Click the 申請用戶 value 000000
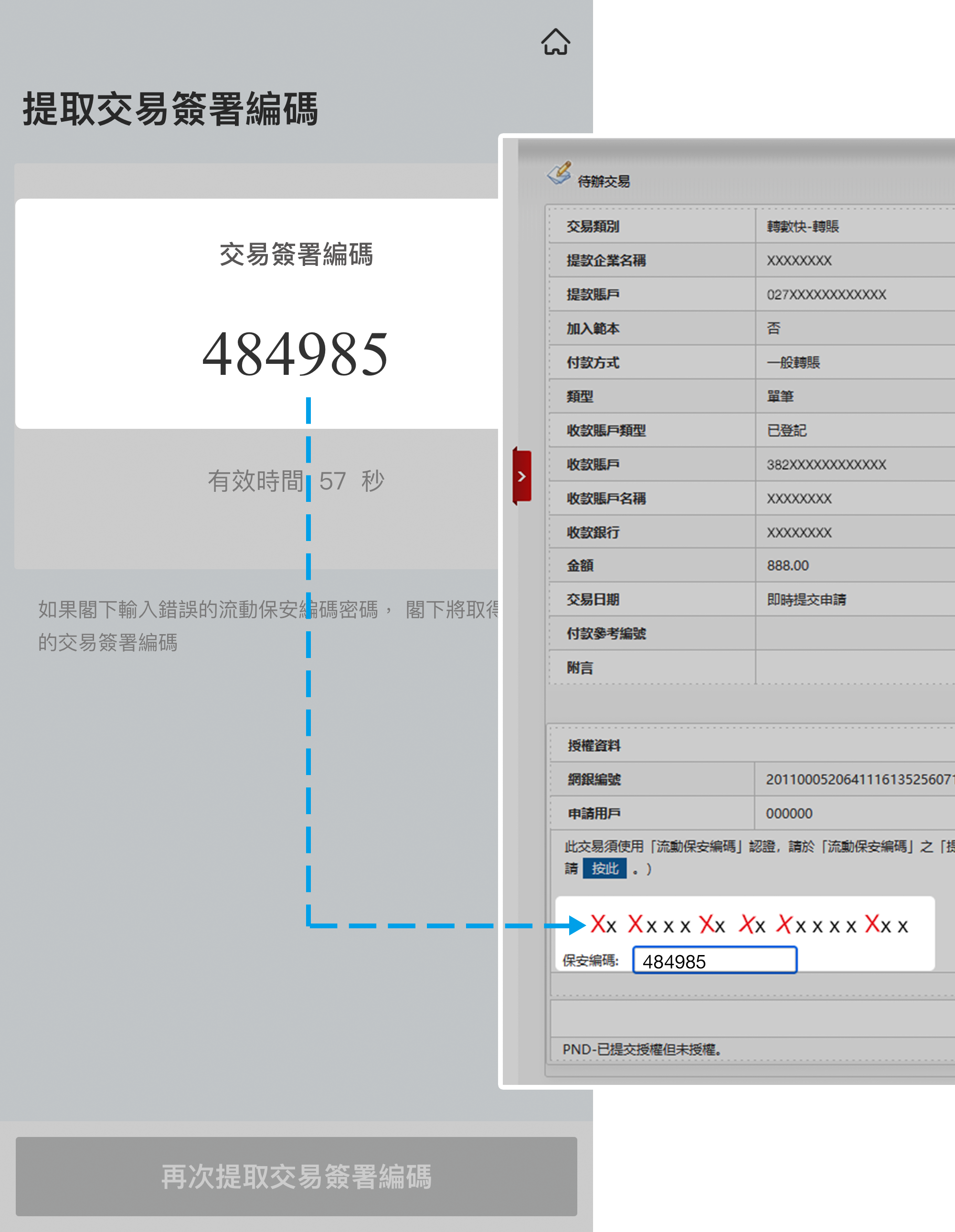Image resolution: width=955 pixels, height=1232 pixels. coord(789,813)
